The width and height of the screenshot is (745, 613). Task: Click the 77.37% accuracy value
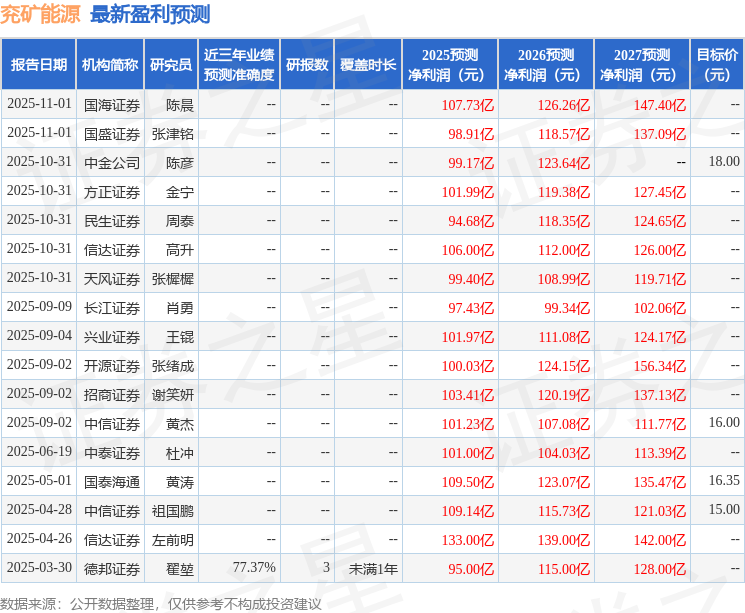(x=254, y=567)
